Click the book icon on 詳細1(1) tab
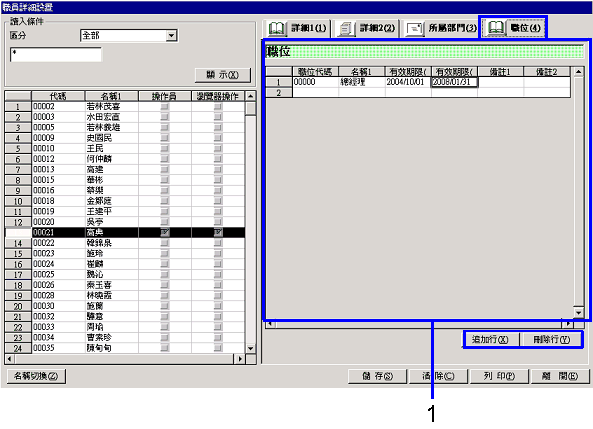 click(x=276, y=28)
